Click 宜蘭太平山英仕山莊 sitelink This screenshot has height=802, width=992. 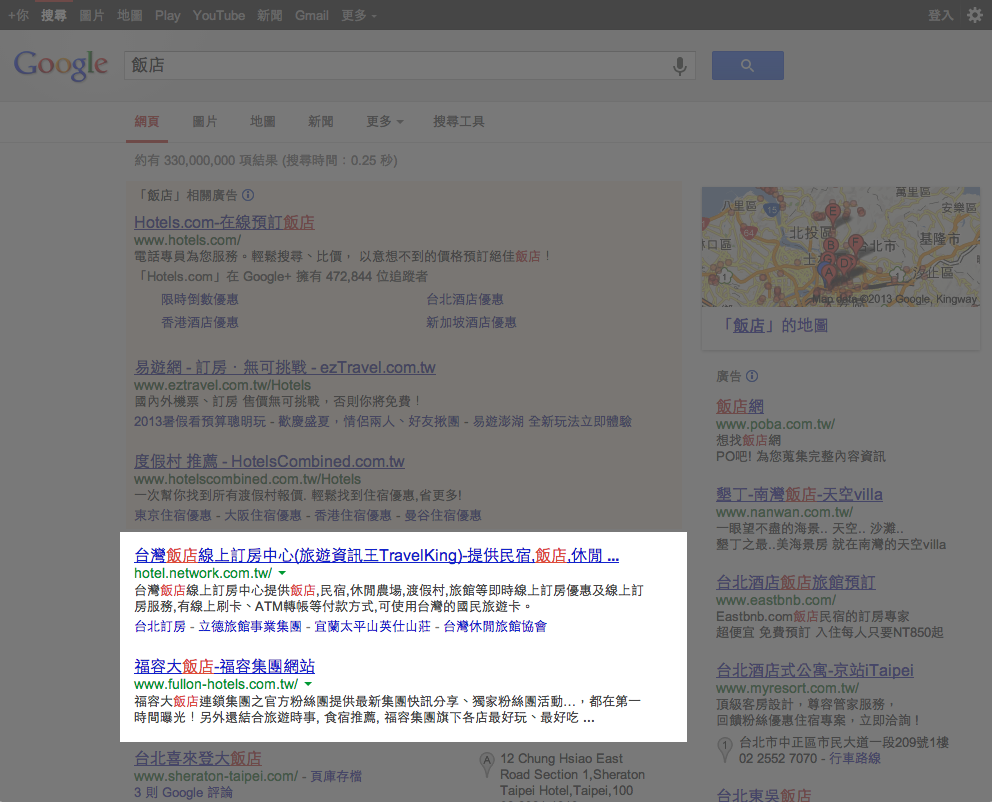(372, 626)
